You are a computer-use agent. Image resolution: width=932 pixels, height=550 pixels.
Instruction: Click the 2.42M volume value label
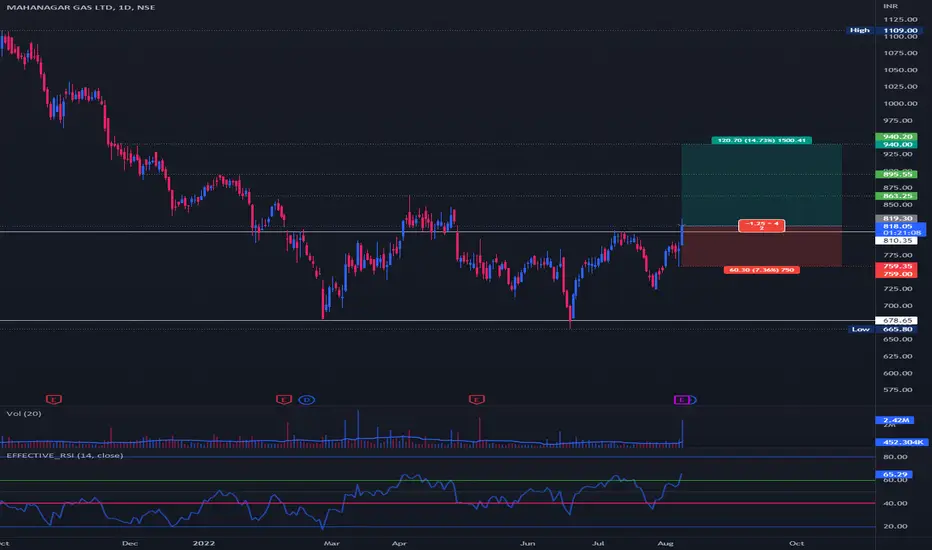click(x=895, y=420)
